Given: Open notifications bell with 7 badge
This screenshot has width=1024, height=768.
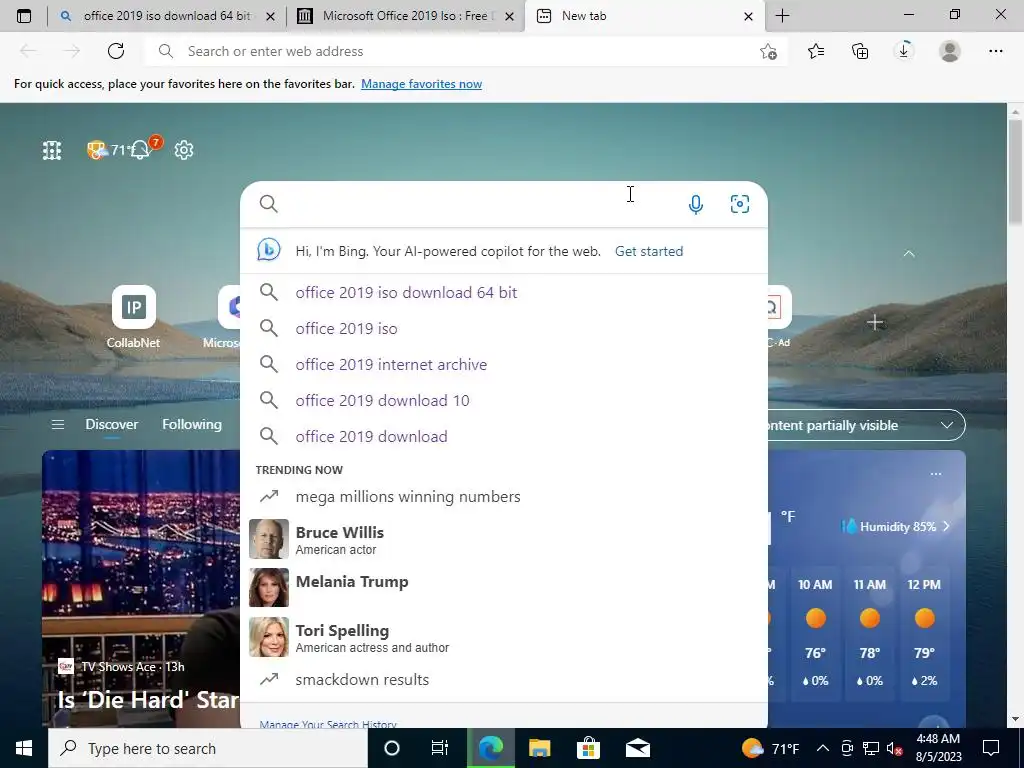Looking at the screenshot, I should tap(142, 150).
